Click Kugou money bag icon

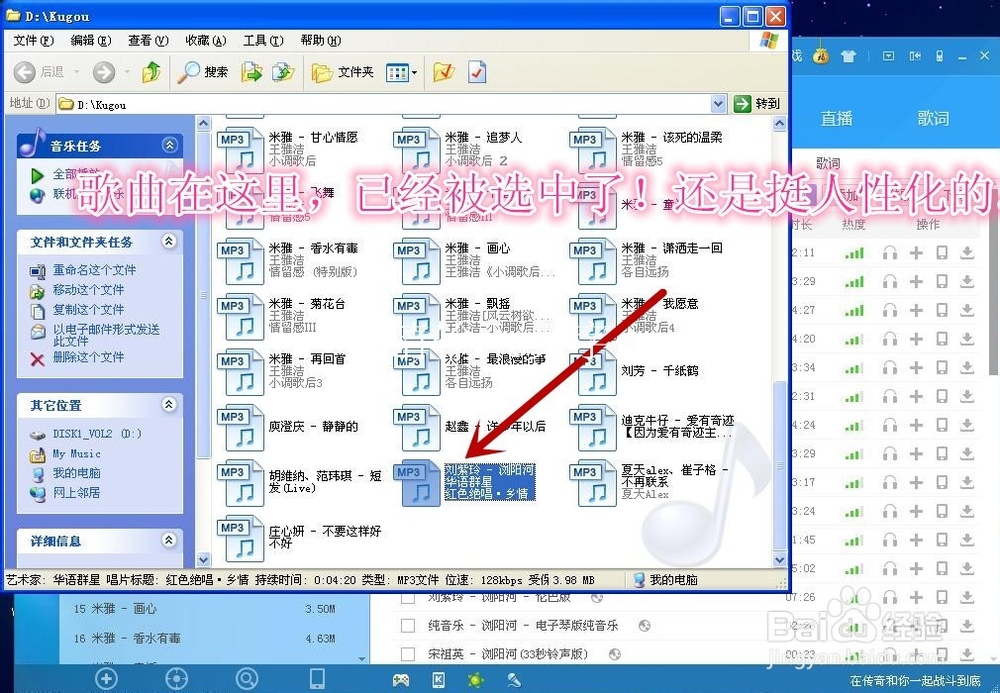[x=821, y=56]
